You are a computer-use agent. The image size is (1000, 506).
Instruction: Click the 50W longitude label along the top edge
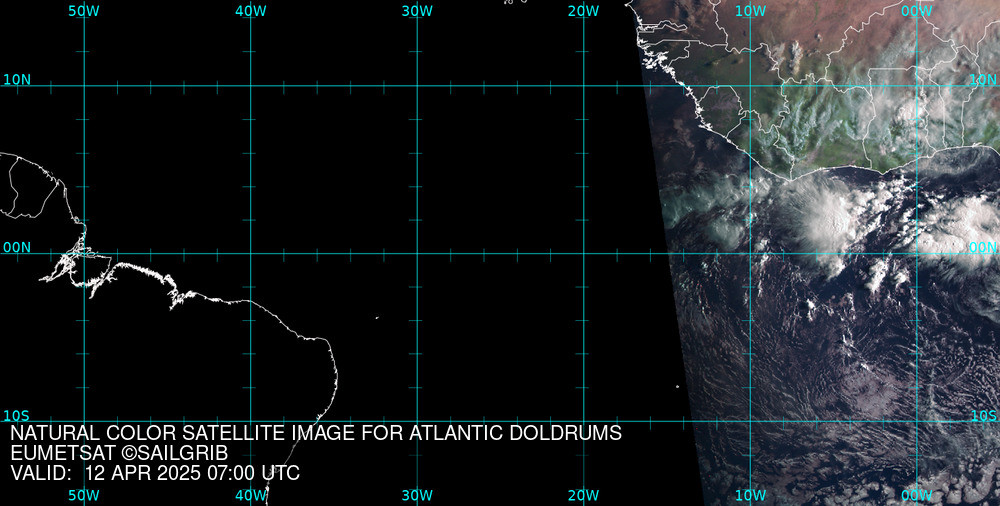click(84, 11)
